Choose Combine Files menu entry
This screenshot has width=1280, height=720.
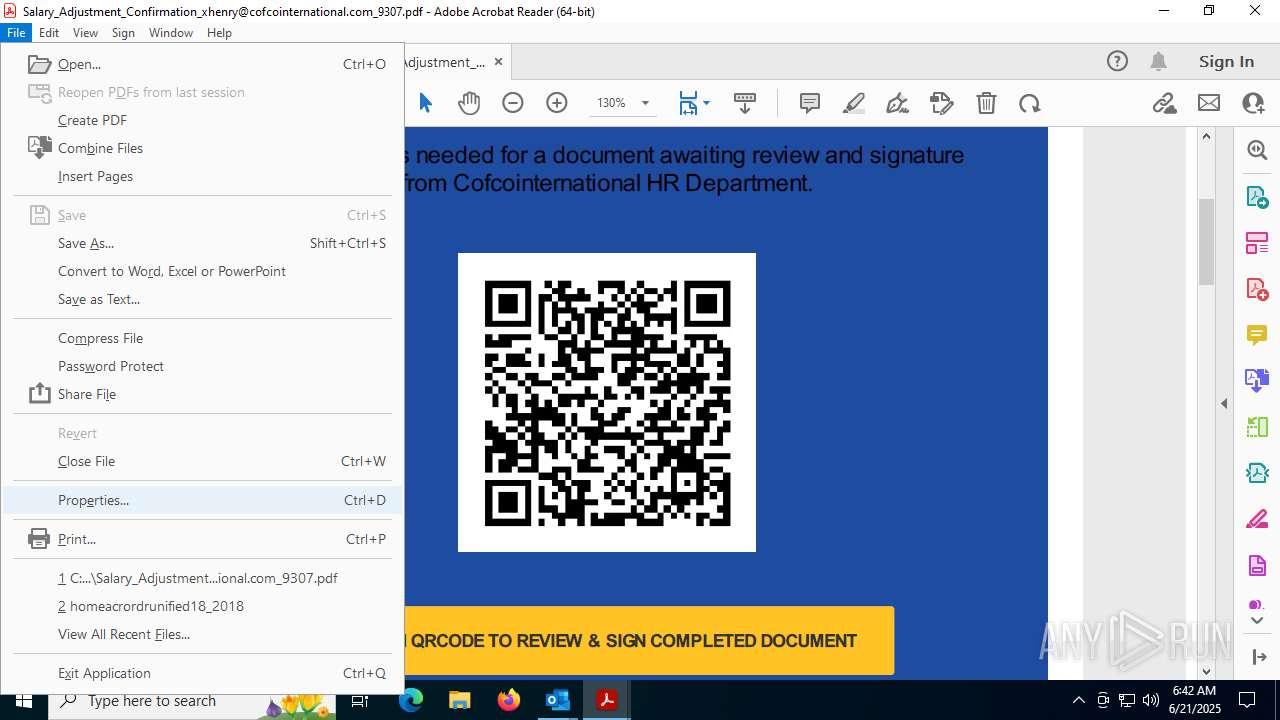point(203,148)
